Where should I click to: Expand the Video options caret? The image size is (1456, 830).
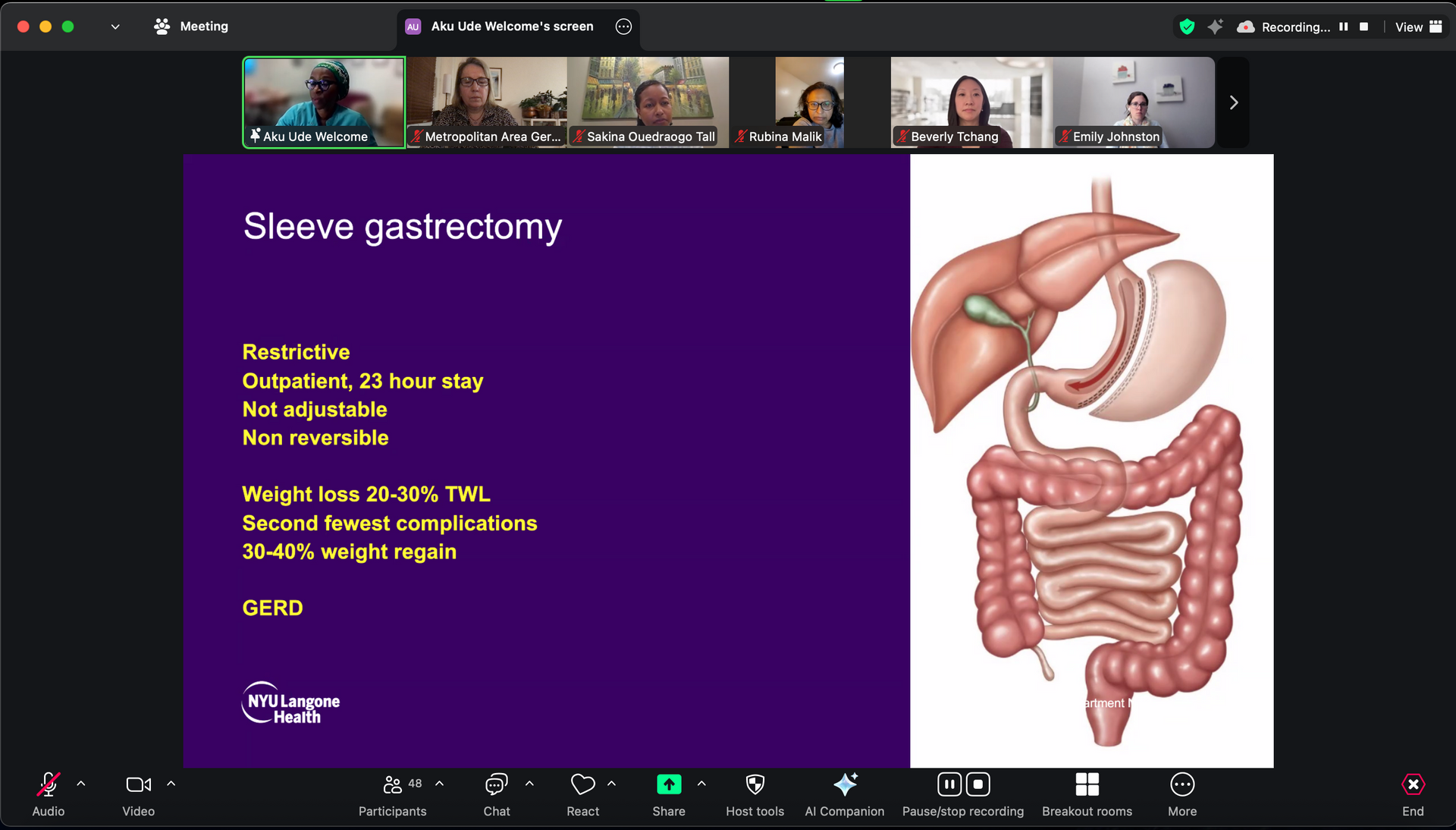point(171,784)
